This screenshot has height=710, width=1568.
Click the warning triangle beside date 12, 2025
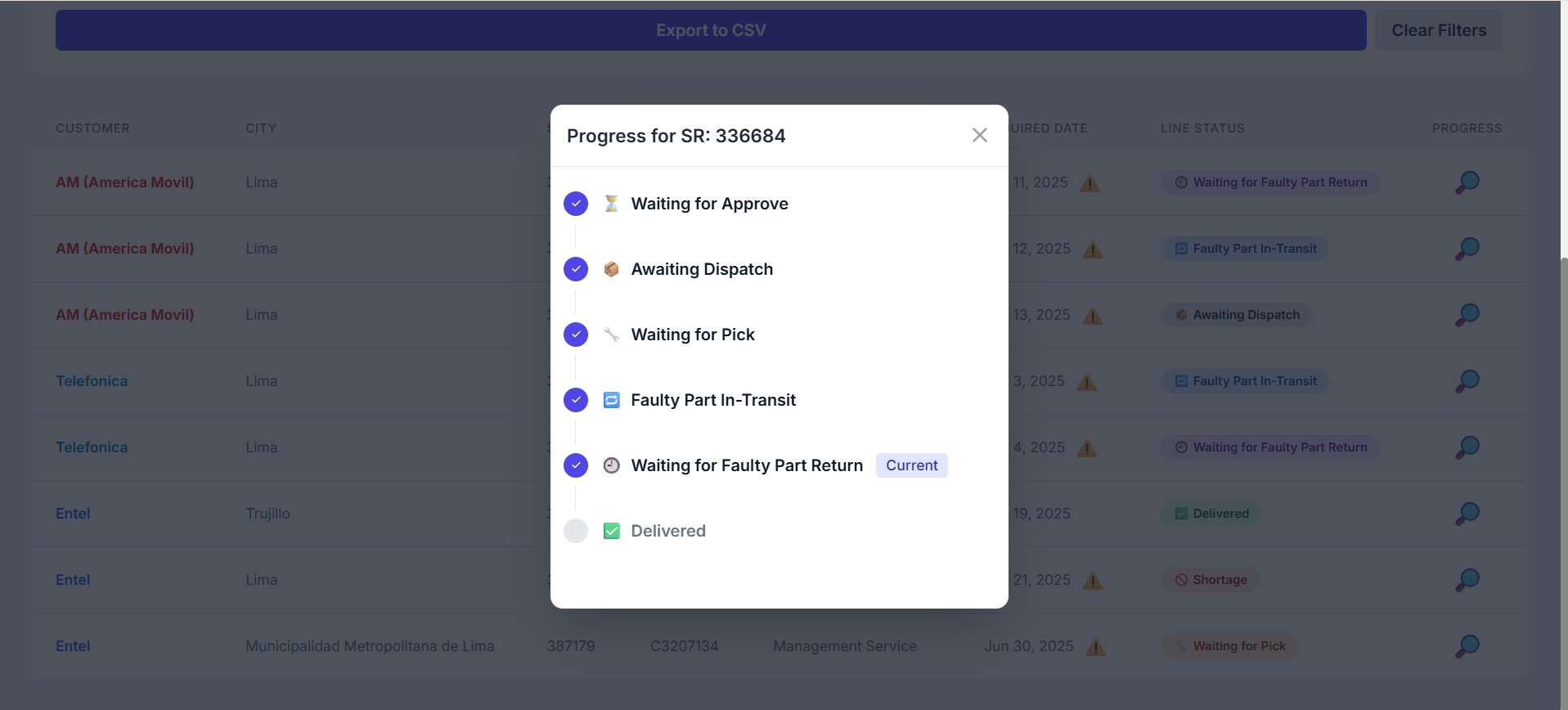tap(1093, 249)
